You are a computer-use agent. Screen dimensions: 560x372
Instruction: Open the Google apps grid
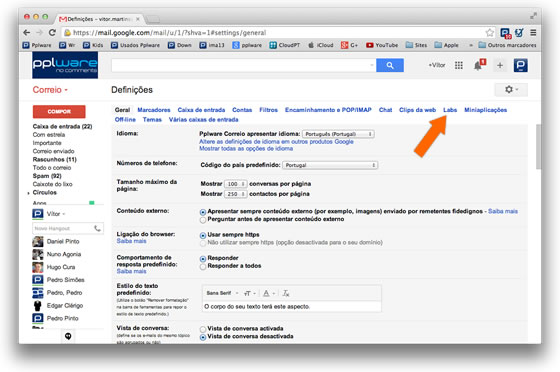[459, 65]
